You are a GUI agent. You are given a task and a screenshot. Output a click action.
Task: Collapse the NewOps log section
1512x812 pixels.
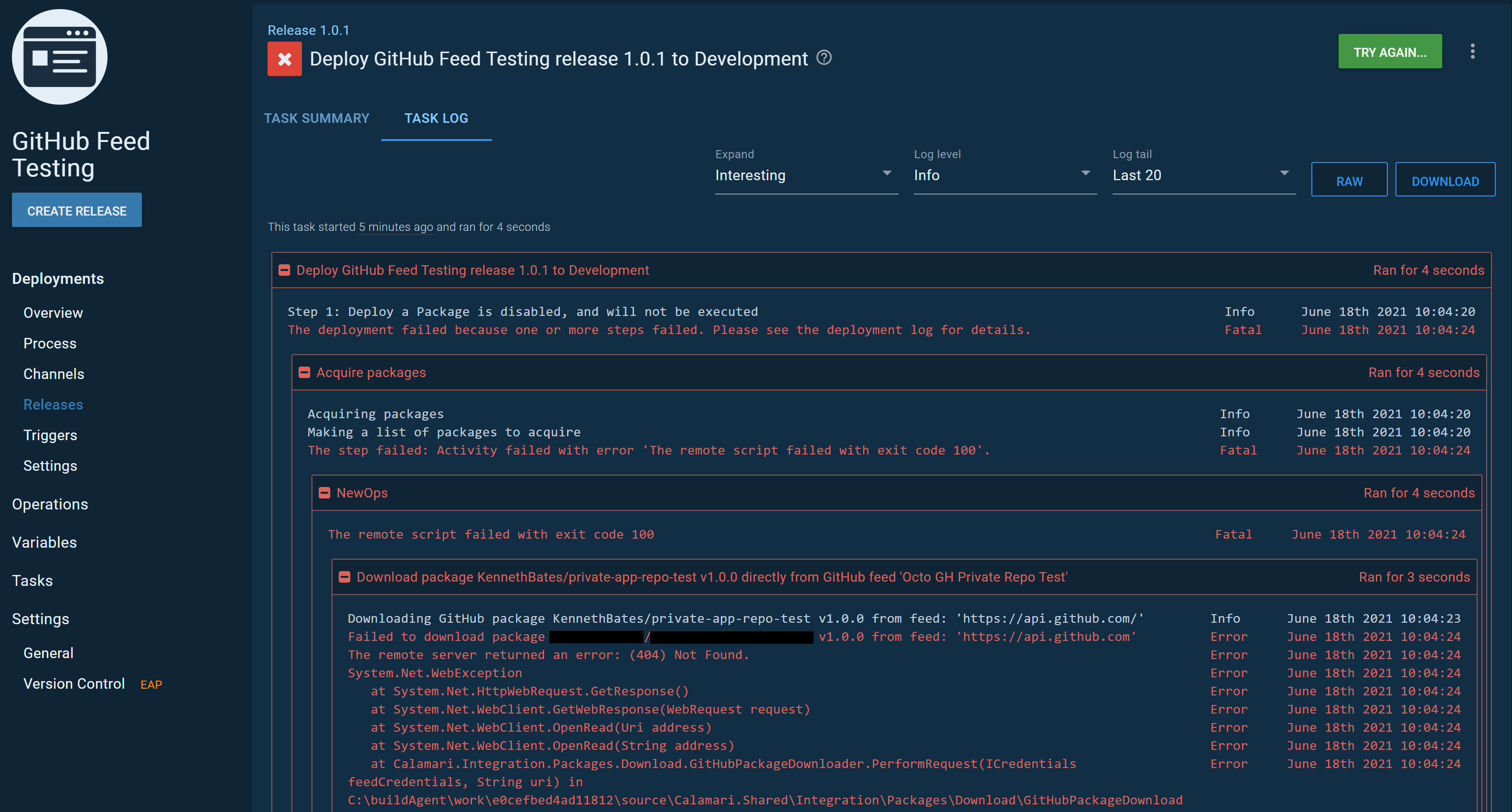324,493
